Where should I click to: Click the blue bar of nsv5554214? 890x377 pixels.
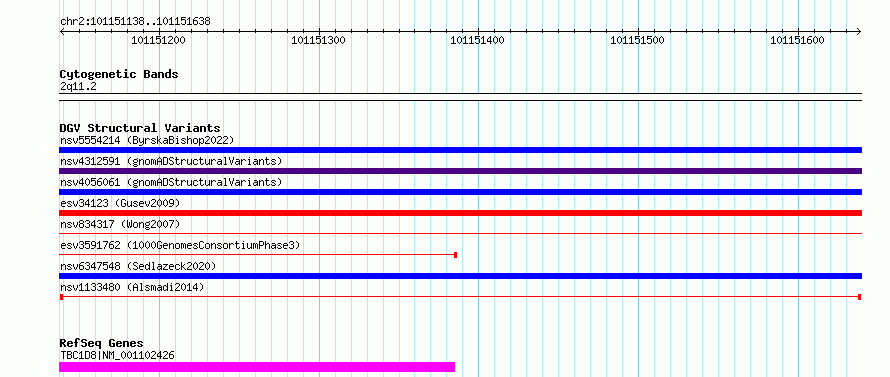coord(460,150)
